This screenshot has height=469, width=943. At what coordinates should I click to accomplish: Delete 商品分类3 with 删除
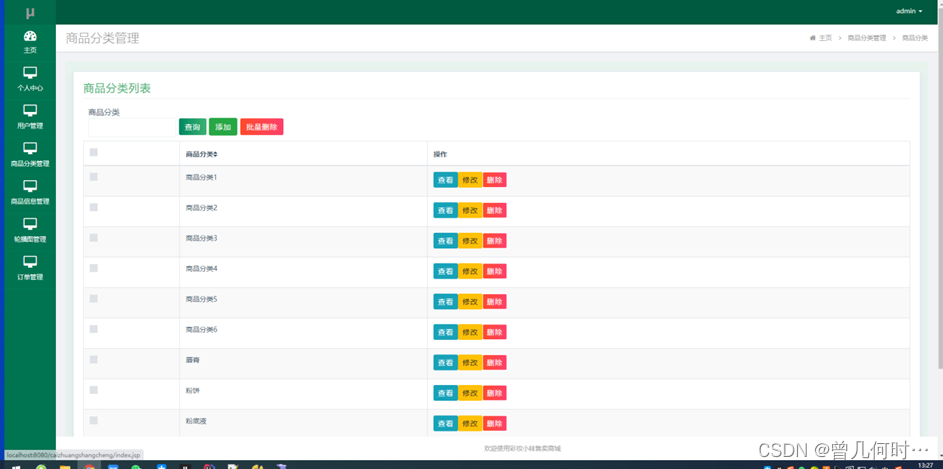tap(494, 241)
